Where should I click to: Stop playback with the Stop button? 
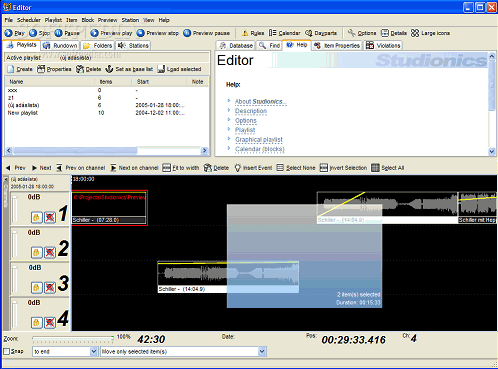click(x=39, y=33)
